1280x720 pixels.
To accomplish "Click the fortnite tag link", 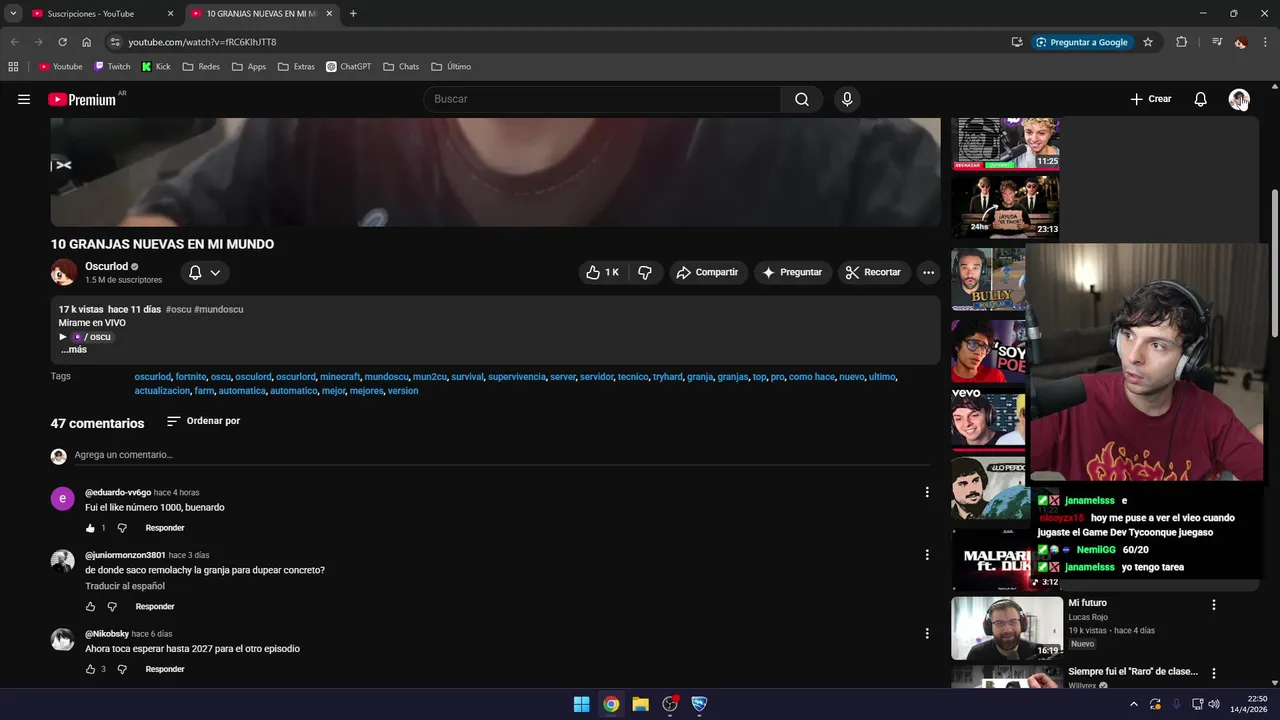I will pos(190,377).
